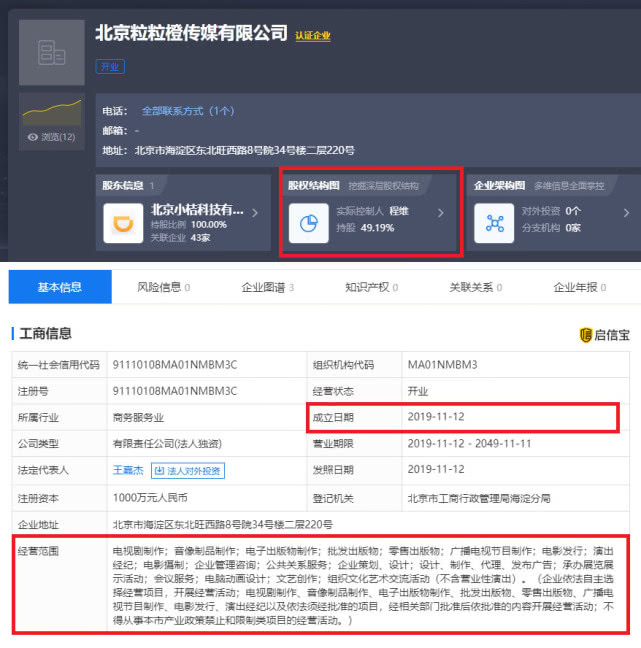Open the 企业年报 tab
641x648 pixels.
(x=579, y=287)
